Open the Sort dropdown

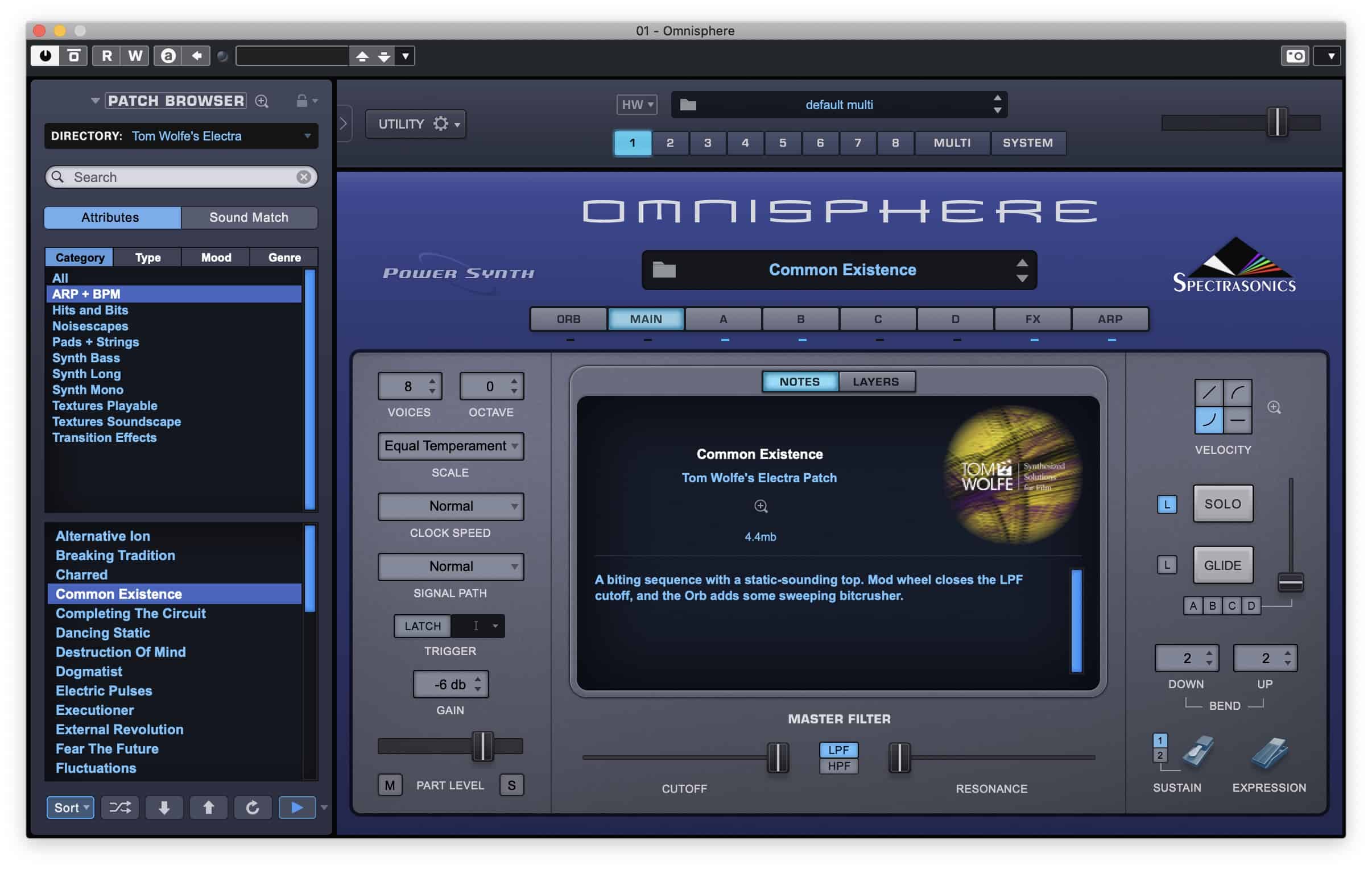pyautogui.click(x=70, y=808)
